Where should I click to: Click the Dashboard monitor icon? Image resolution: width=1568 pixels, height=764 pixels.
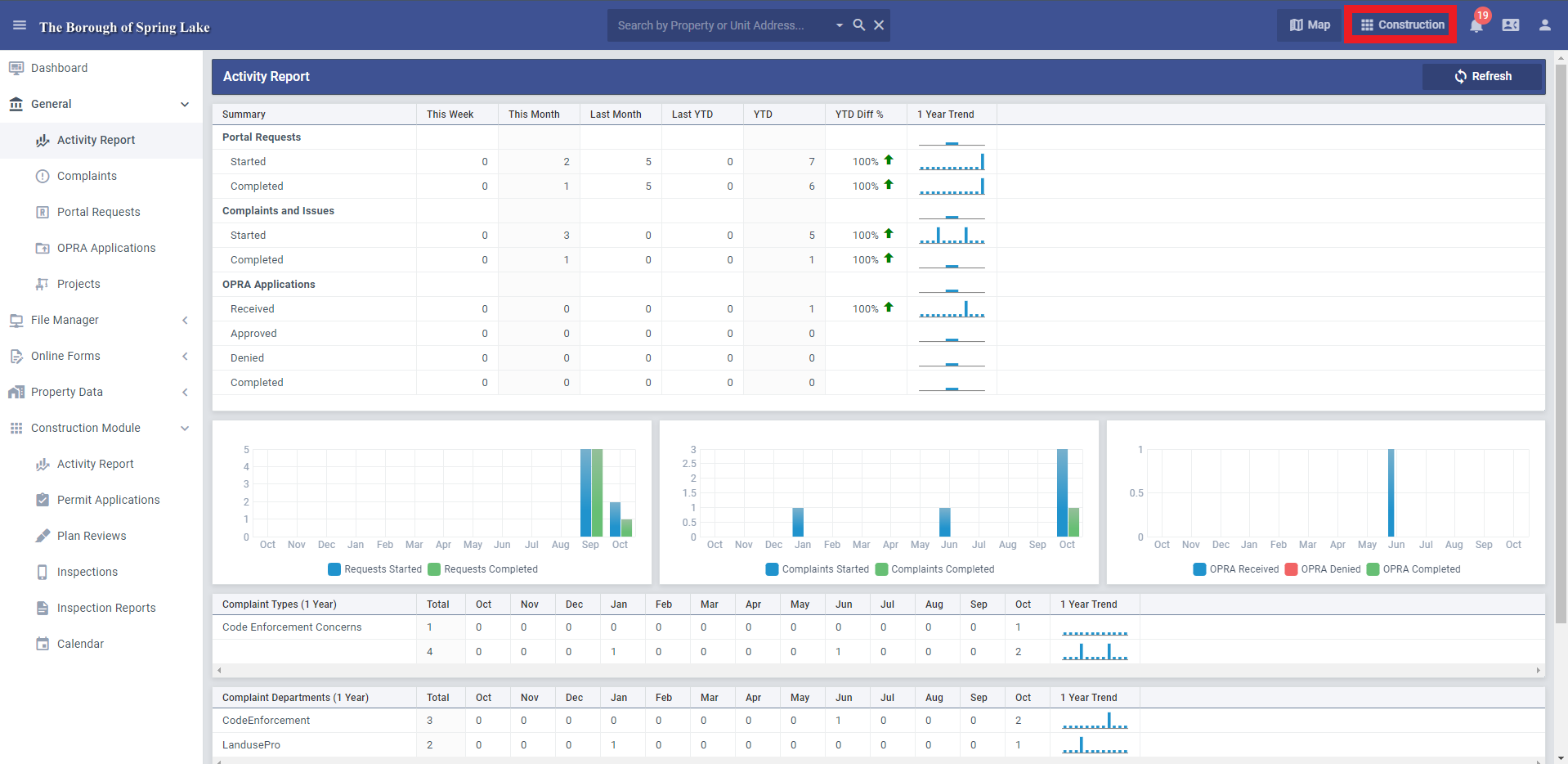16,68
